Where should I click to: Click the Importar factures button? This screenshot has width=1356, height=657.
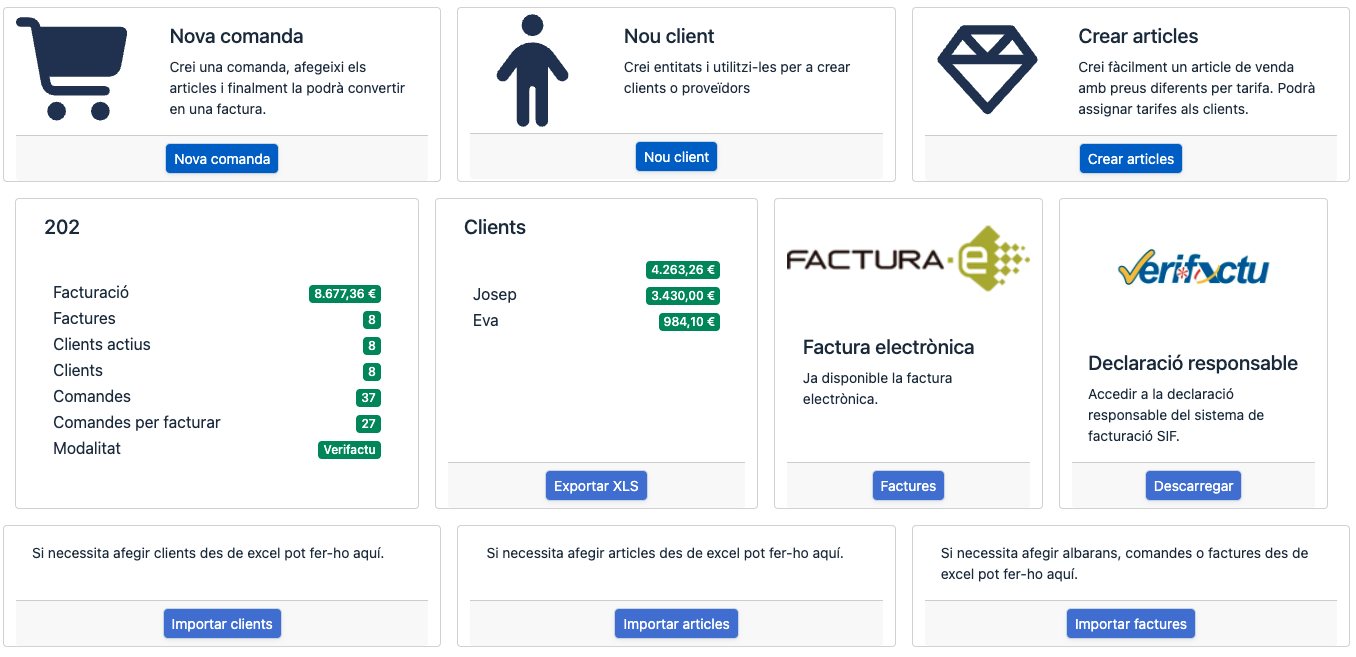point(1130,624)
